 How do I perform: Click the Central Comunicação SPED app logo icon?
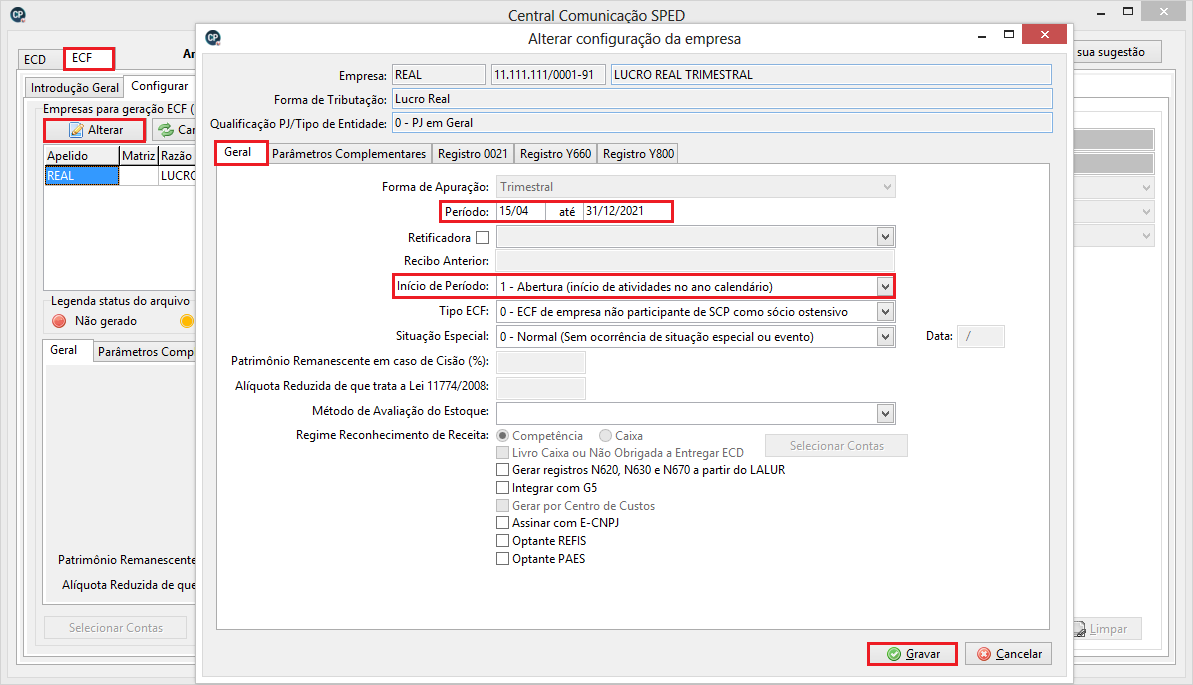tap(17, 14)
